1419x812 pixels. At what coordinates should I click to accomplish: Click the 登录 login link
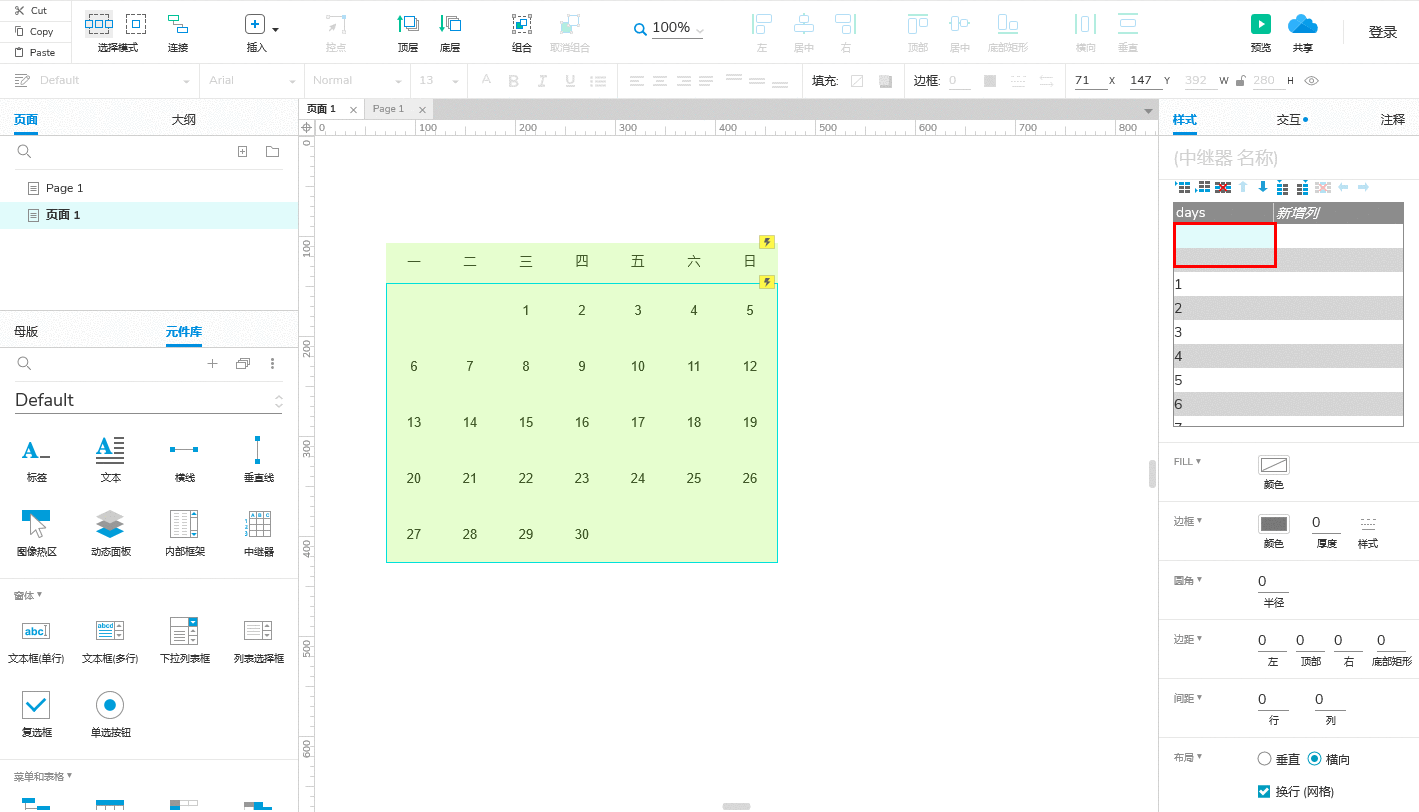click(1383, 32)
